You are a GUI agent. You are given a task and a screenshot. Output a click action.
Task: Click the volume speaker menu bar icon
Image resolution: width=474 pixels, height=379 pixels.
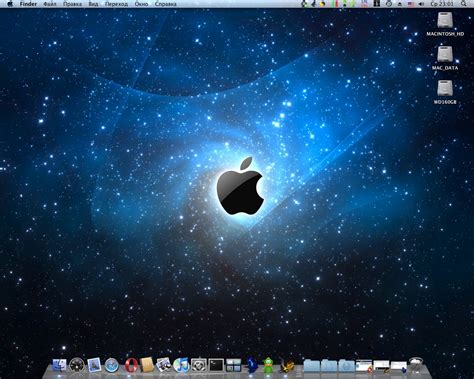[421, 4]
